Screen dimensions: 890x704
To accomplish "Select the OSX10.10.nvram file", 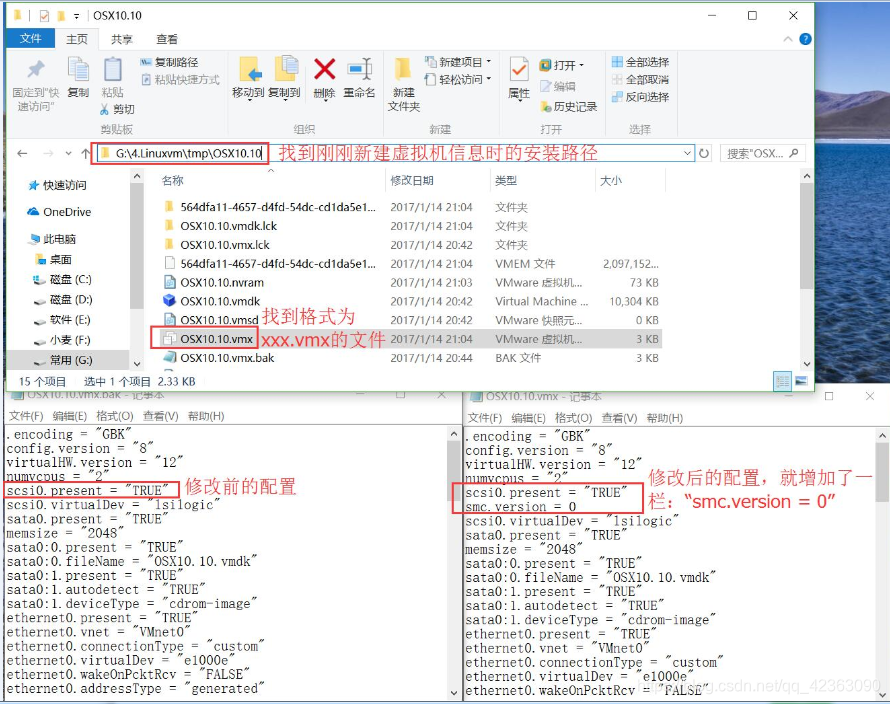I will (x=222, y=282).
